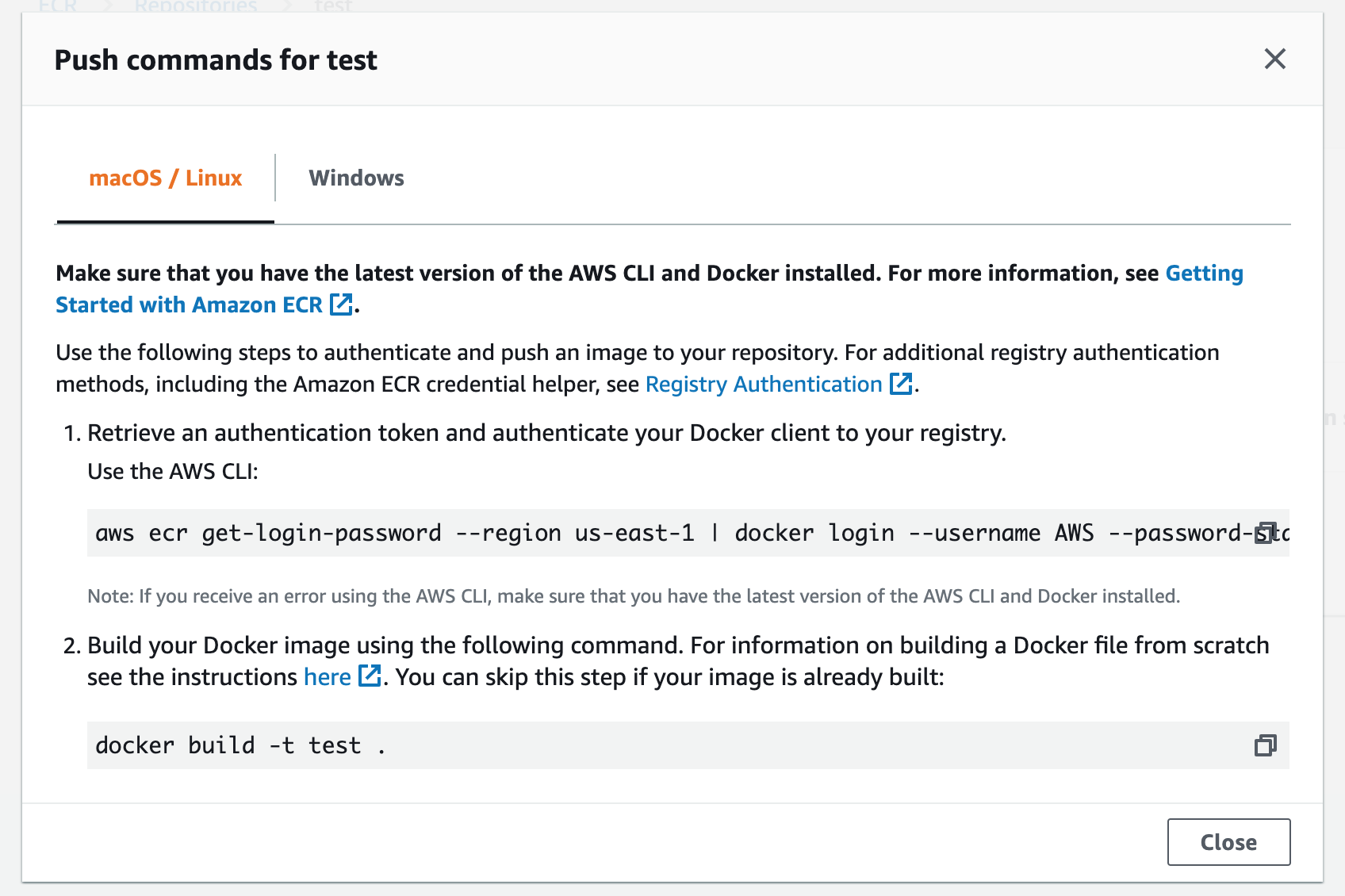Image resolution: width=1345 pixels, height=896 pixels.
Task: Click the ECR breadcrumb at top
Action: [57, 6]
